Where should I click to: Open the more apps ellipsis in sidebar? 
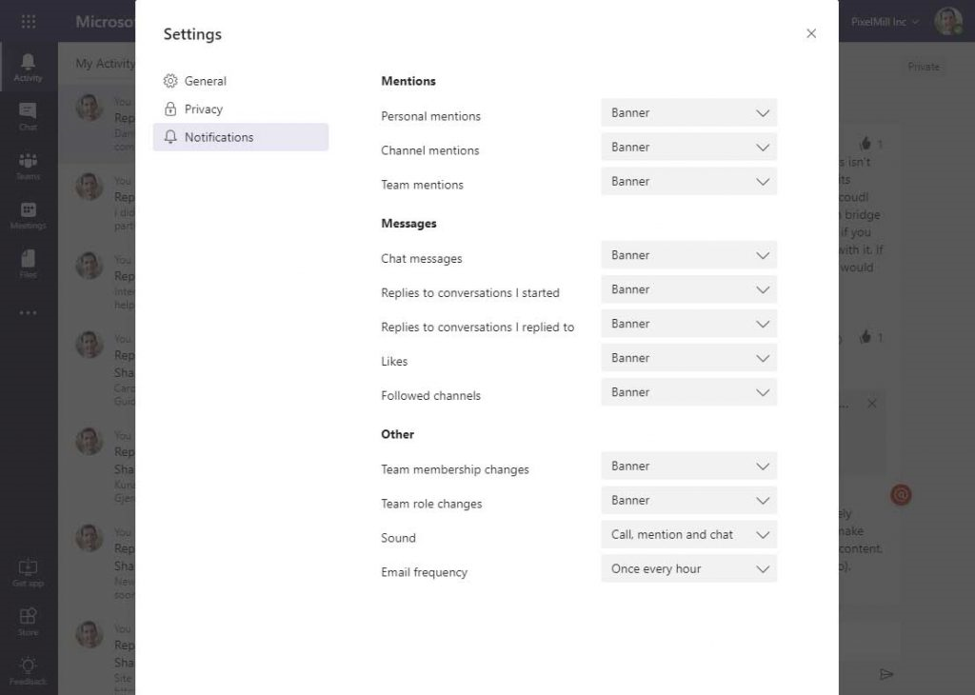(x=28, y=313)
